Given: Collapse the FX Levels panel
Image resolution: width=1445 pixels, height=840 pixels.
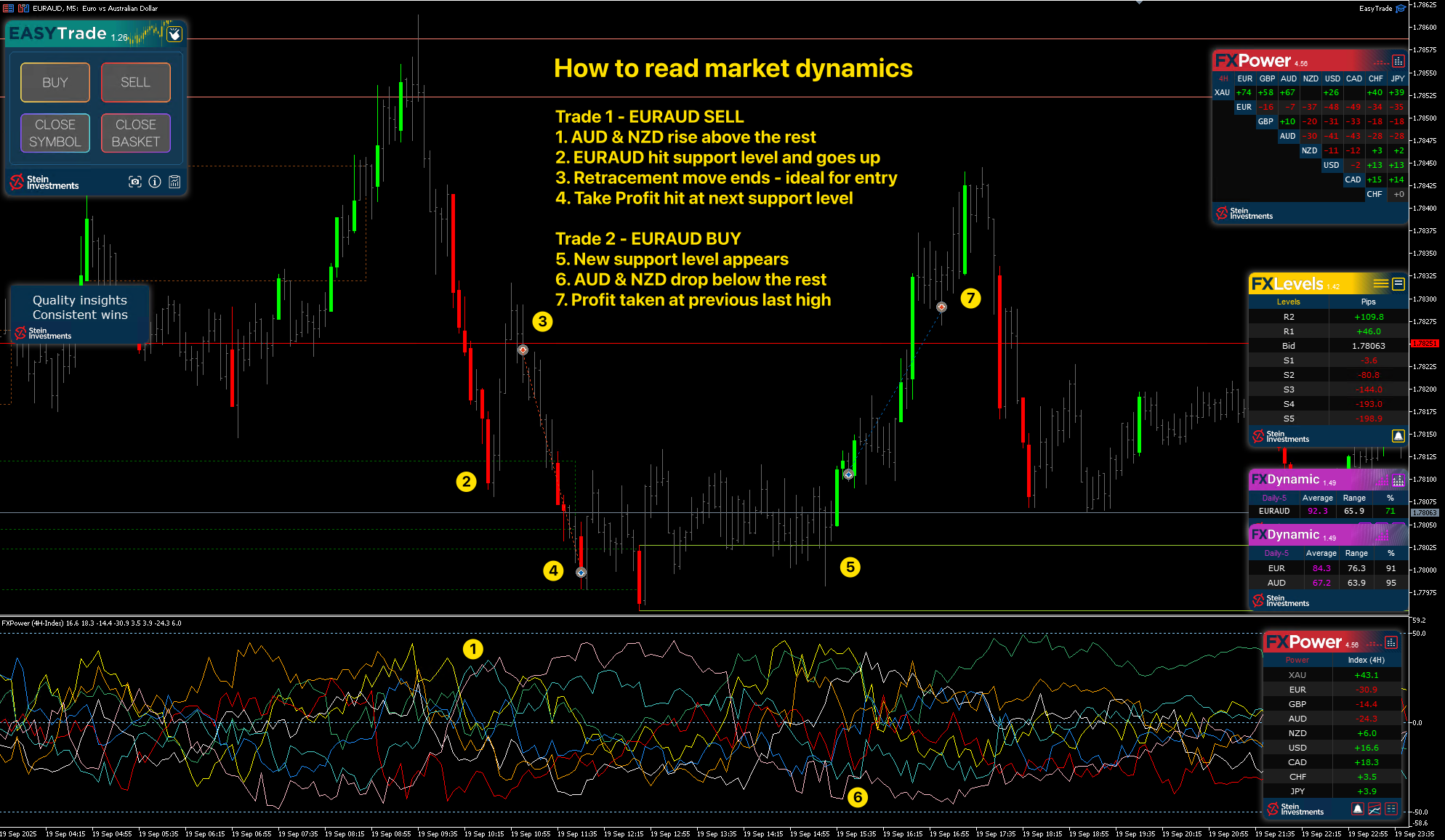Looking at the screenshot, I should (x=1398, y=283).
